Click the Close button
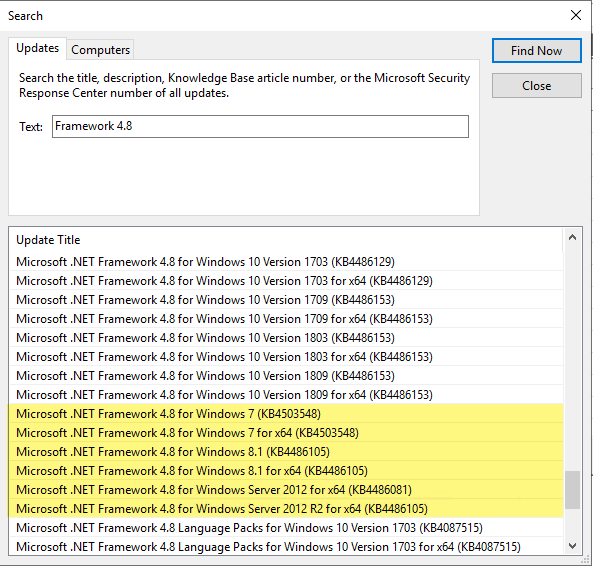This screenshot has height=566, width=593. [x=536, y=85]
